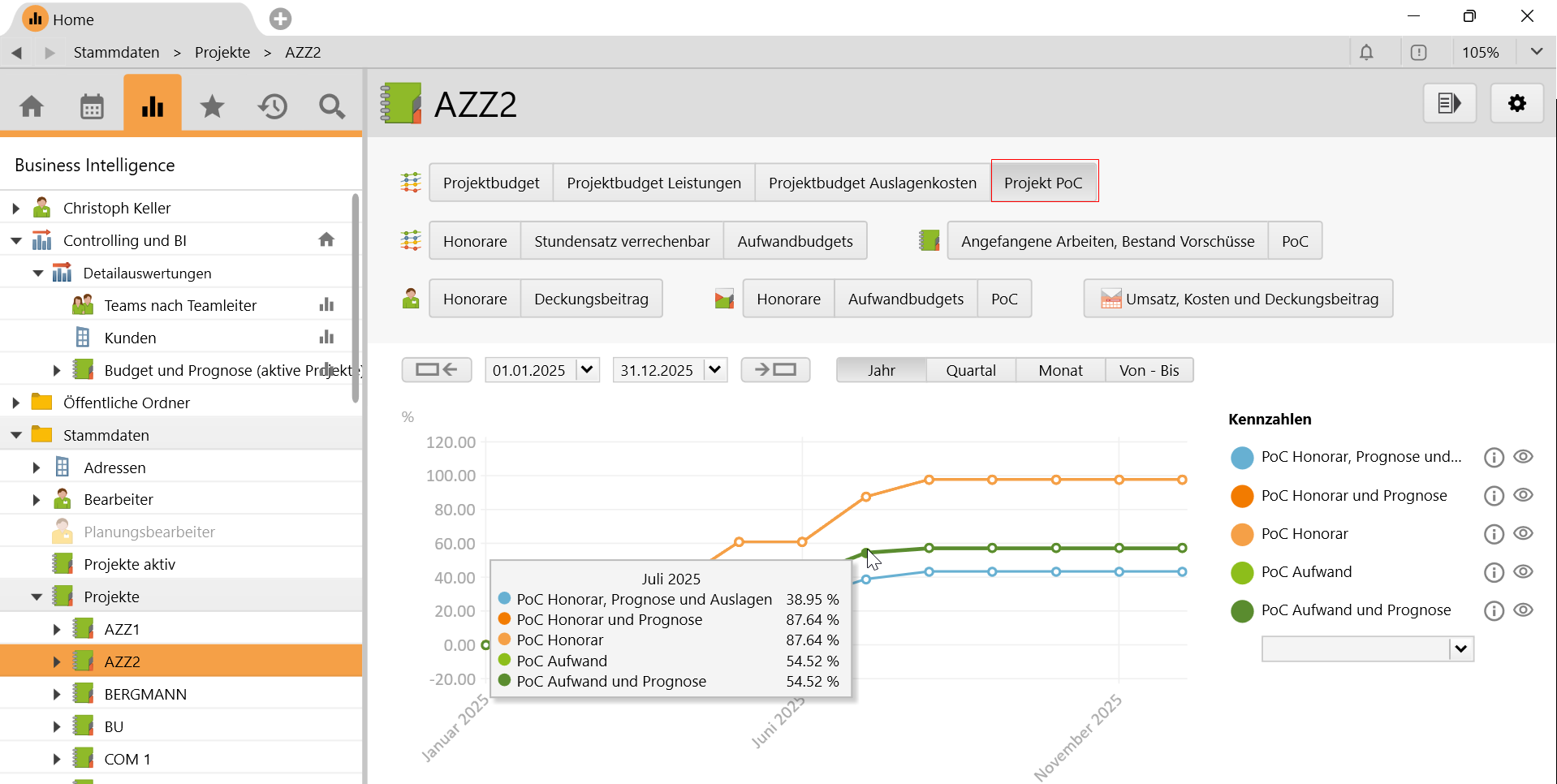Image resolution: width=1557 pixels, height=784 pixels.
Task: Open the settings gear for AZZ2
Action: (1516, 104)
